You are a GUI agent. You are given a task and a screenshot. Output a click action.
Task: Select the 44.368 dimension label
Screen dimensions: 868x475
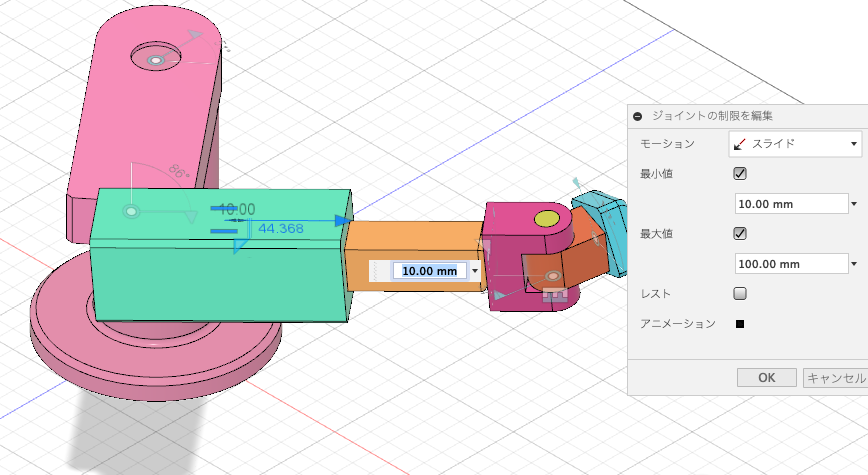click(x=281, y=228)
